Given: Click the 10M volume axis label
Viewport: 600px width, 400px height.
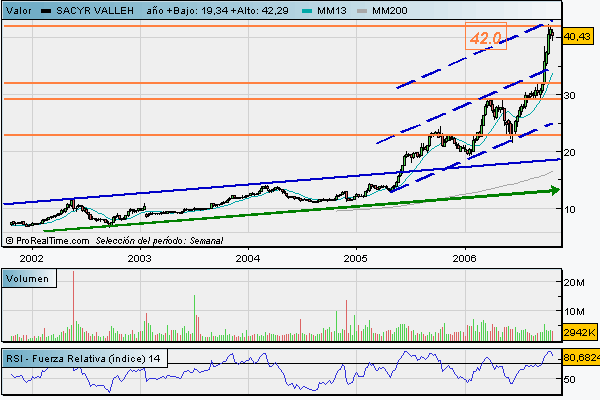Looking at the screenshot, I should [x=574, y=312].
